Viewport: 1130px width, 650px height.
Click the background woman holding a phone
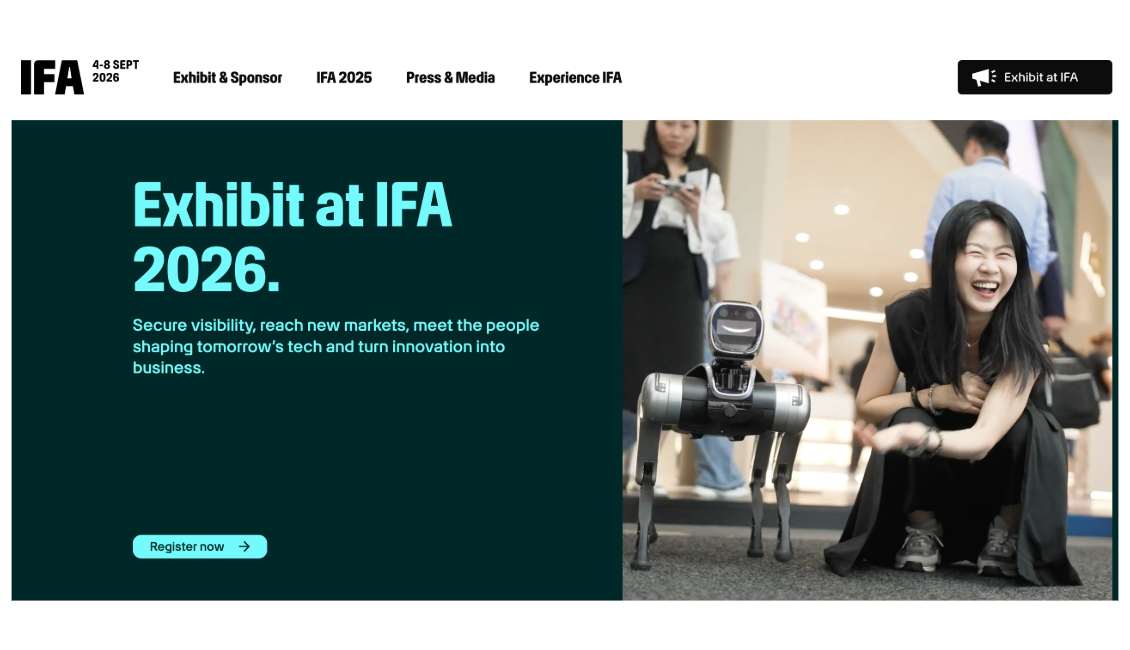click(x=674, y=288)
